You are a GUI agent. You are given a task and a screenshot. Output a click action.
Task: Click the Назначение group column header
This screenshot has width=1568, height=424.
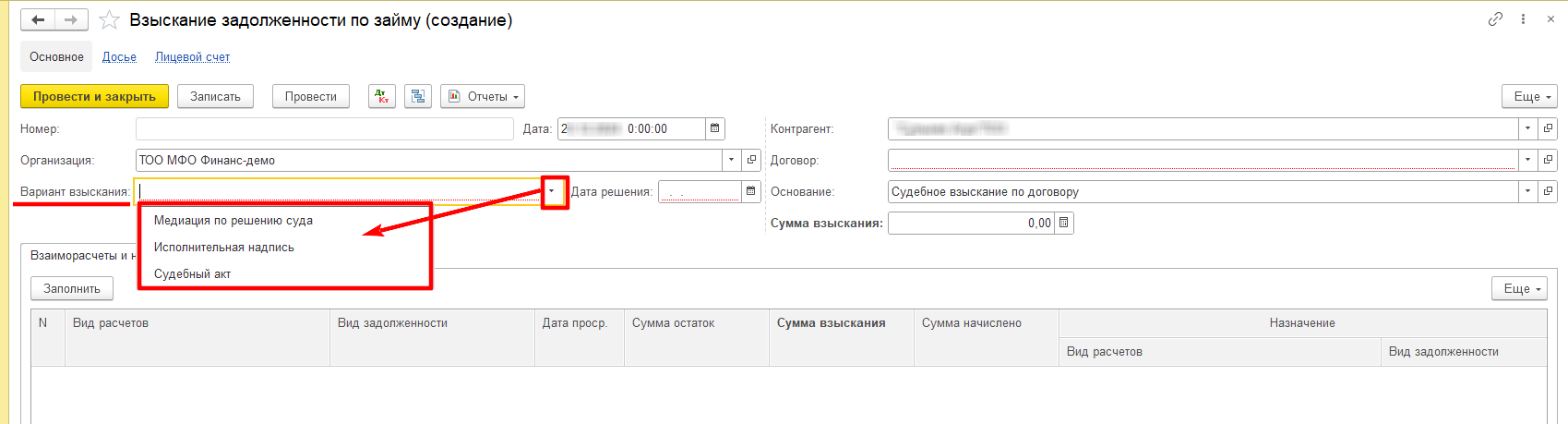tap(1302, 323)
